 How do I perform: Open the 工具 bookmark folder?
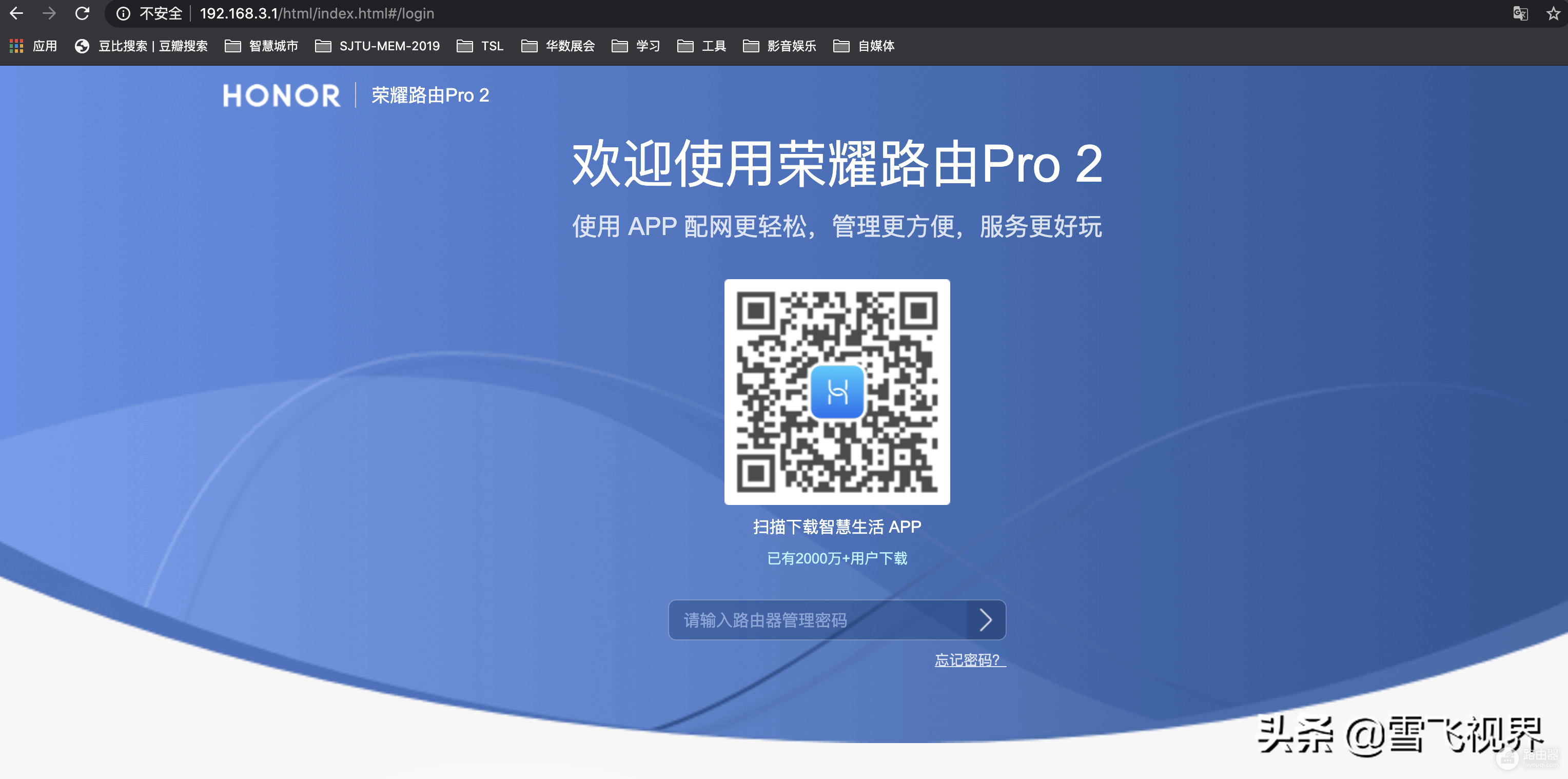702,46
